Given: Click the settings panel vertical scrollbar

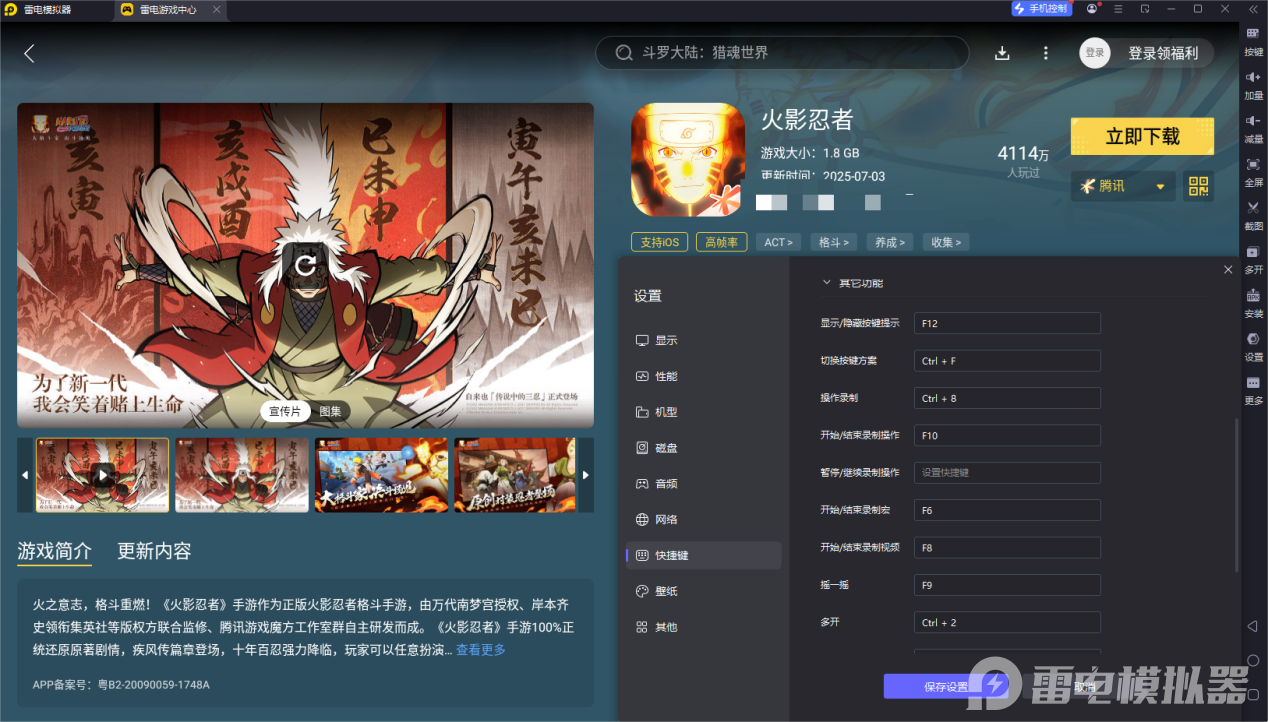Looking at the screenshot, I should (x=1237, y=495).
